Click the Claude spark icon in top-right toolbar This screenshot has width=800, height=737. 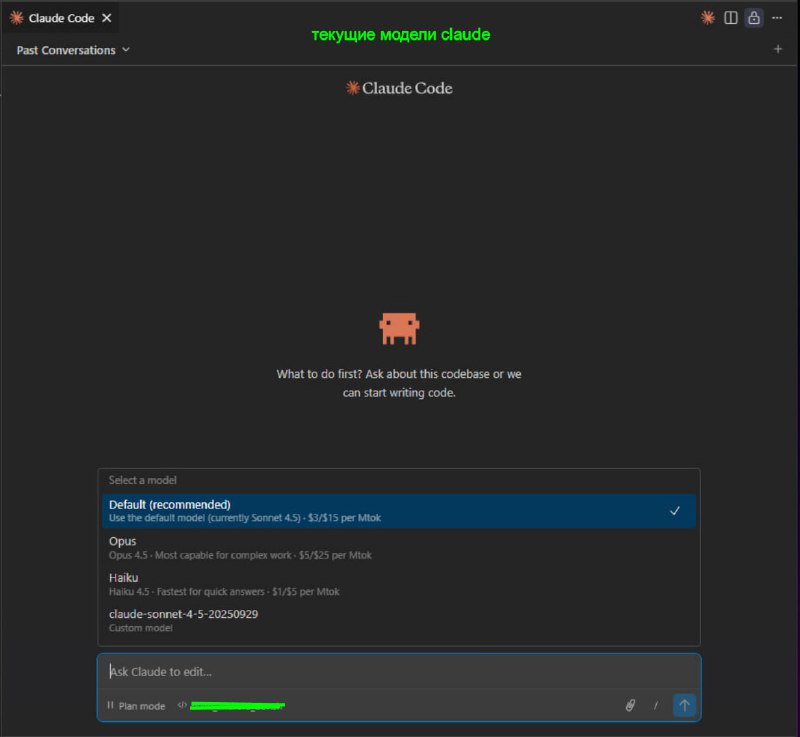tap(707, 18)
